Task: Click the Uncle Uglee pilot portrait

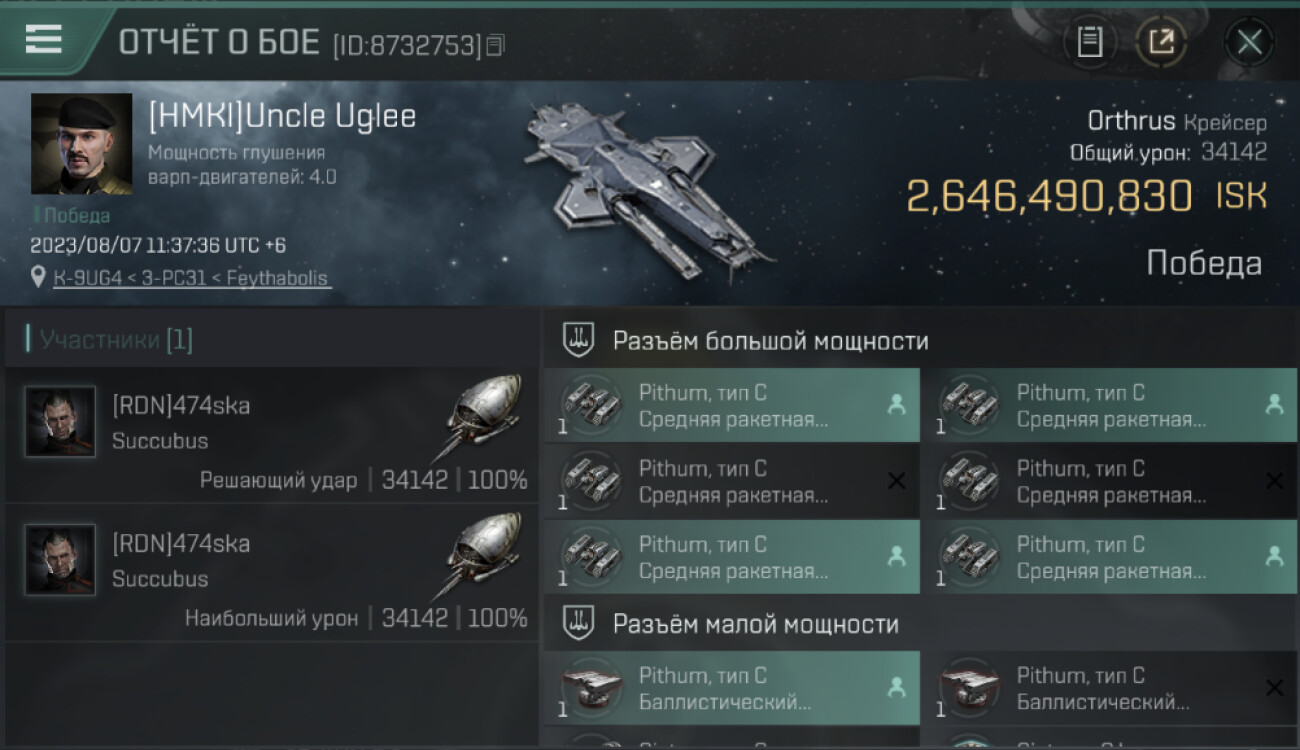Action: [81, 144]
